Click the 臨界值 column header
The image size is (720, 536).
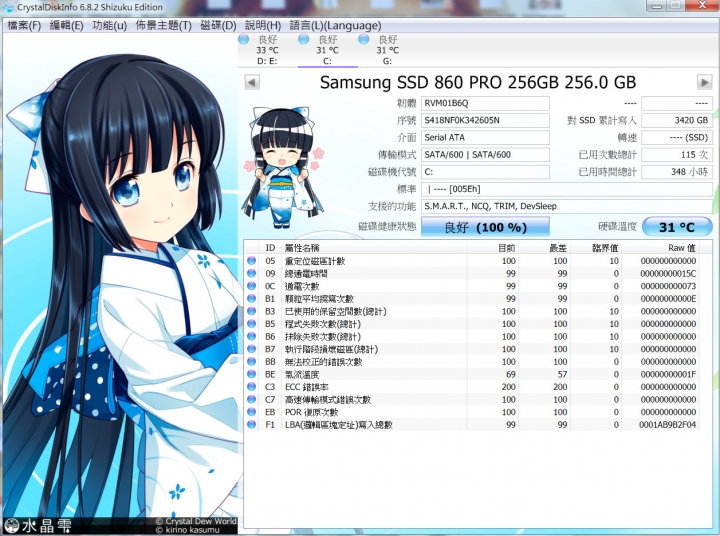click(x=596, y=248)
